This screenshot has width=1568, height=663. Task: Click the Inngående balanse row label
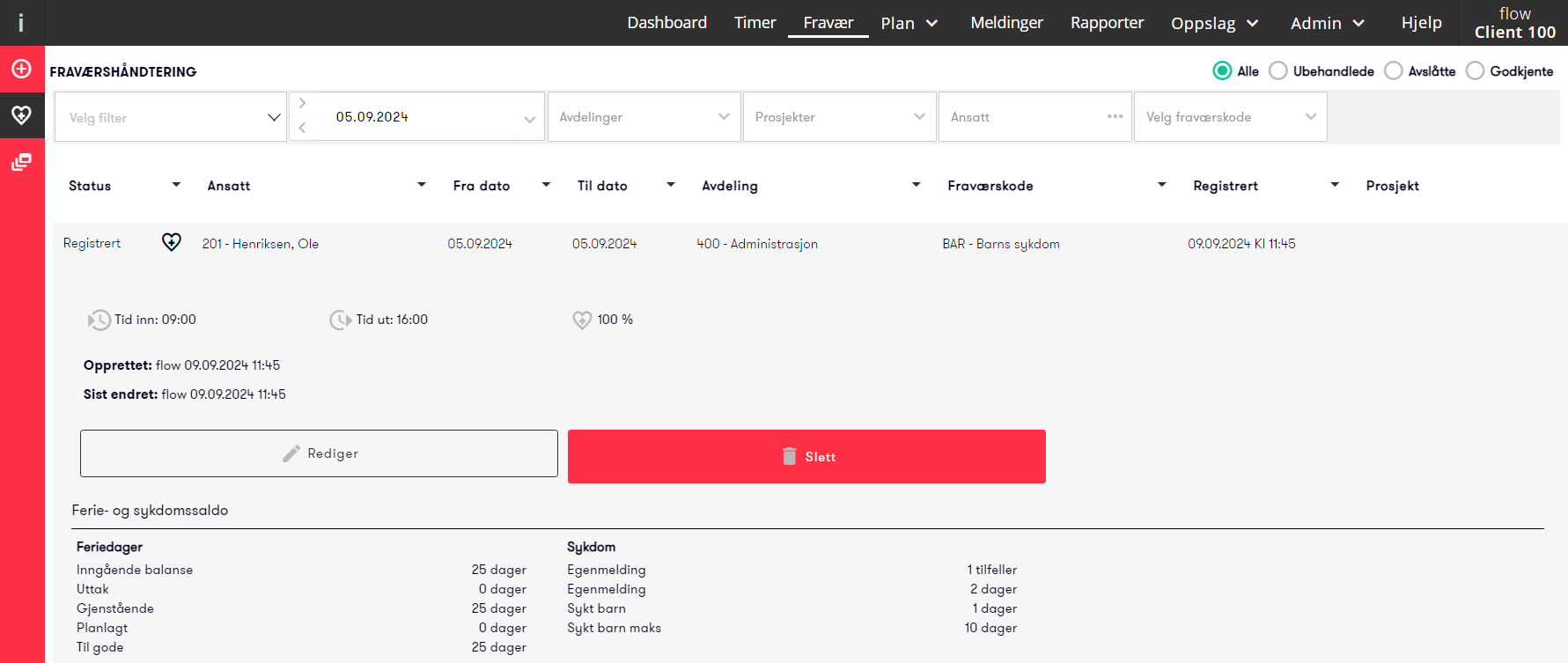tap(135, 570)
